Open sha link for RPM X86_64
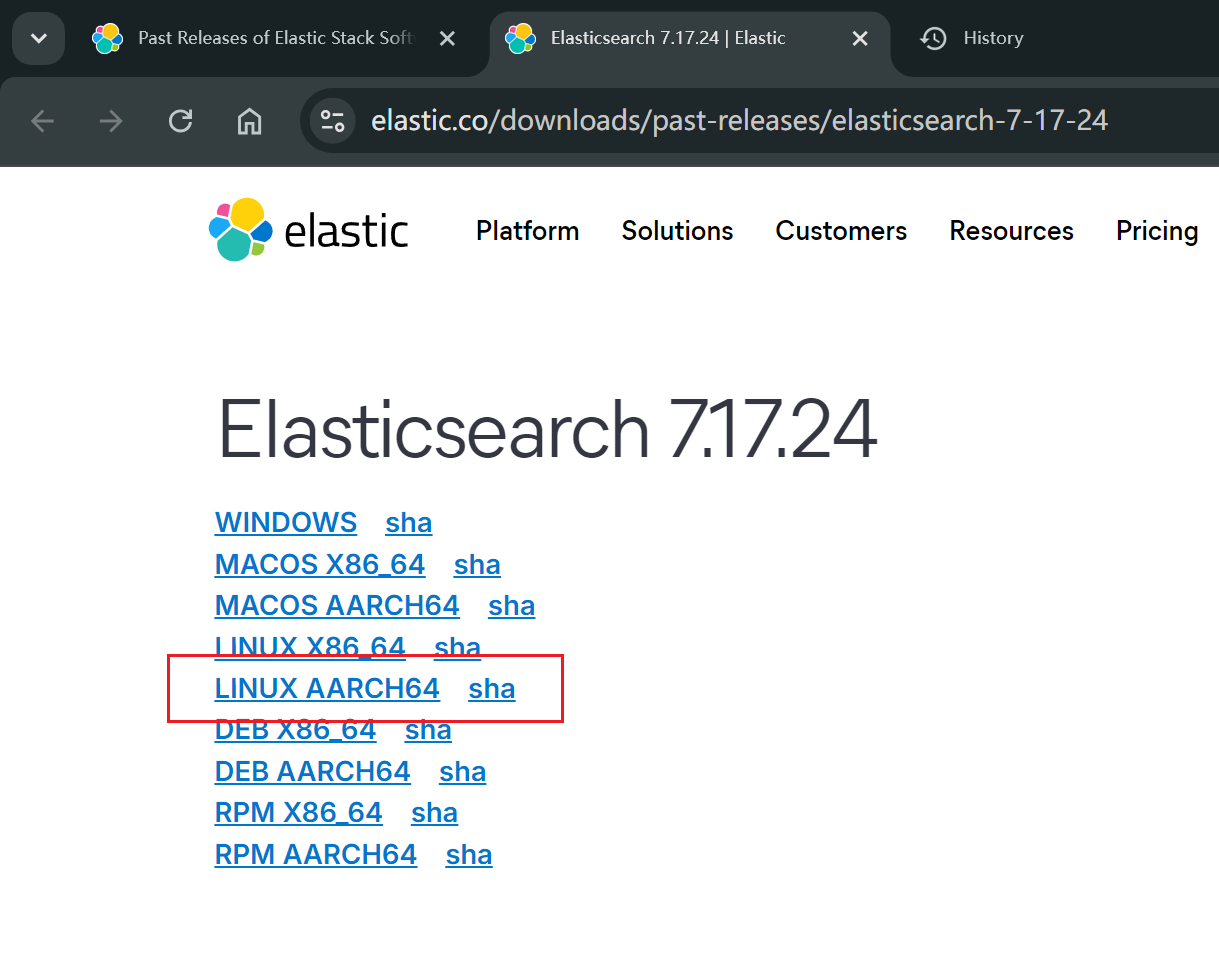This screenshot has height=956, width=1219. 435,813
